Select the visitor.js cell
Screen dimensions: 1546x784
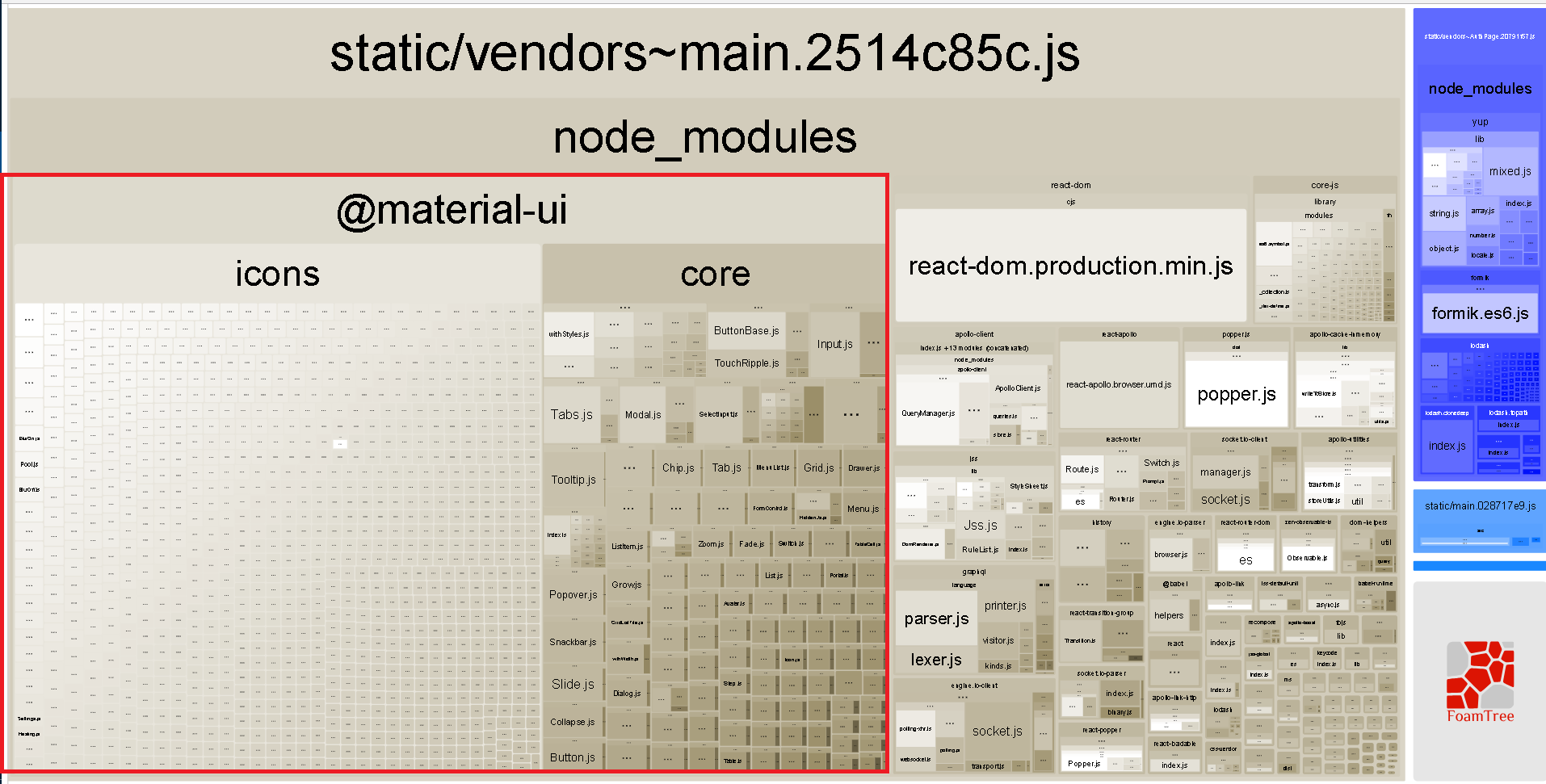[x=998, y=641]
